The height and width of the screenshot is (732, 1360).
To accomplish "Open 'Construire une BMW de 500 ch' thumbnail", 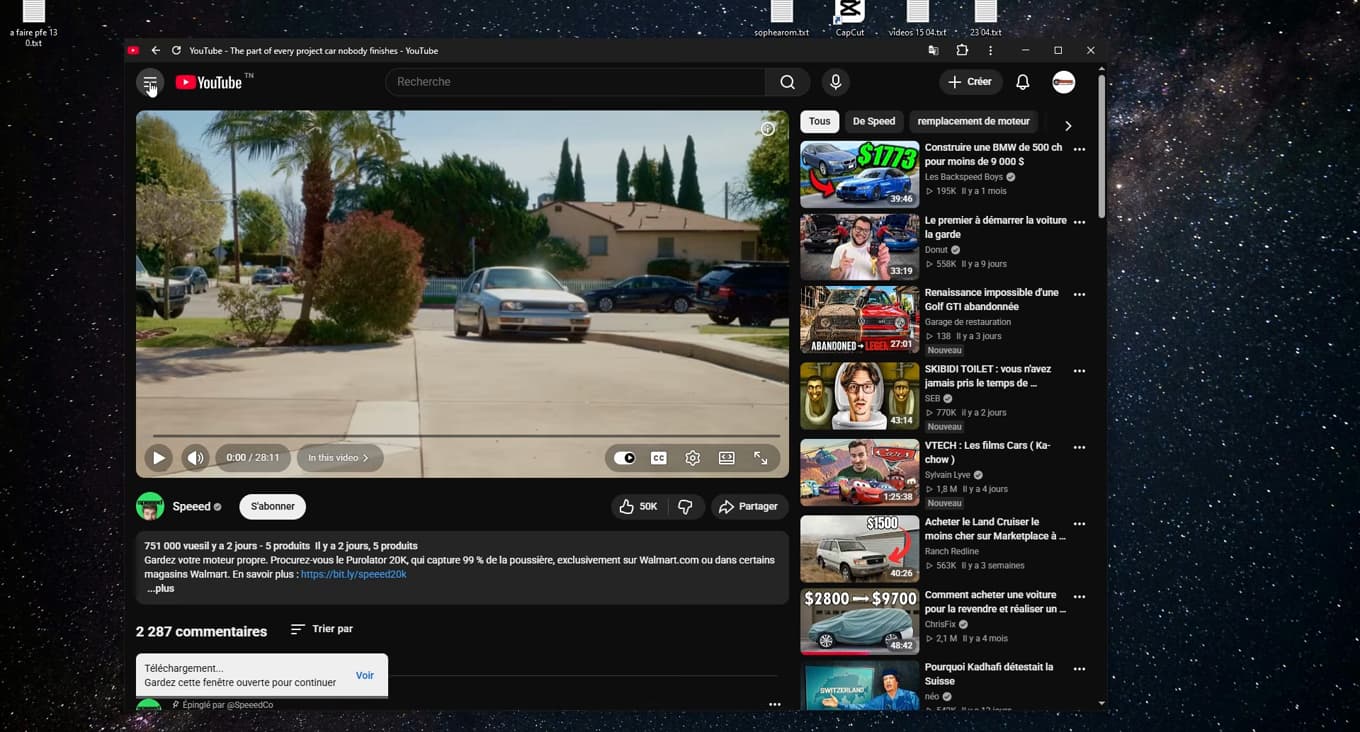I will (x=860, y=174).
